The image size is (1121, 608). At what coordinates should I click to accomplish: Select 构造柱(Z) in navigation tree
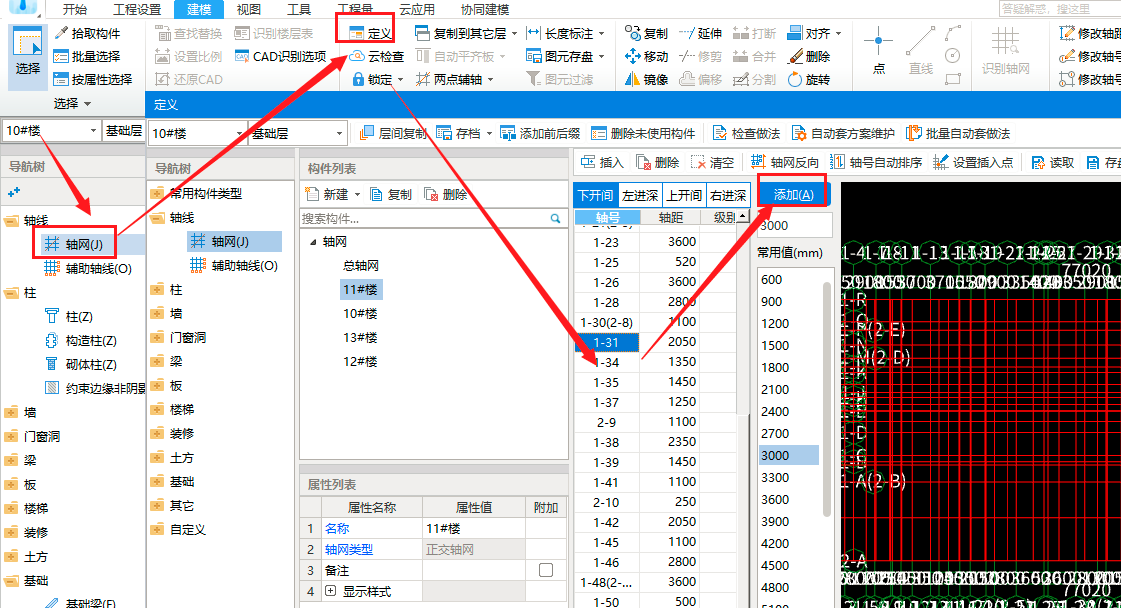(x=81, y=340)
